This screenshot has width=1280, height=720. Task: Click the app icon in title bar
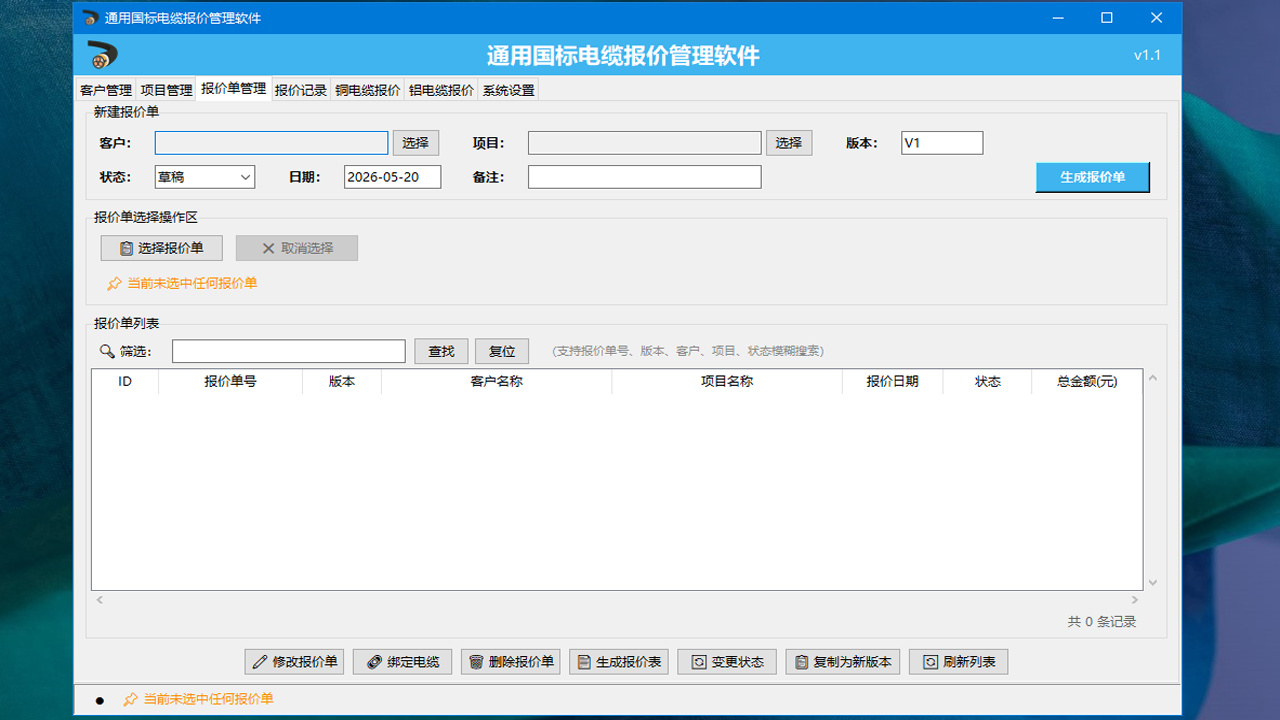coord(91,18)
